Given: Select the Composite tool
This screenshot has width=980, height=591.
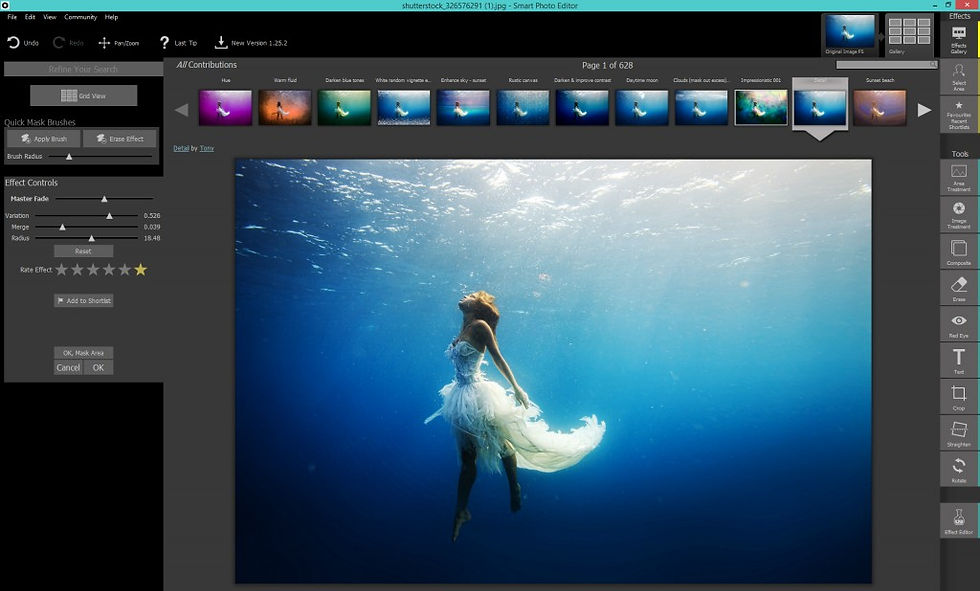Looking at the screenshot, I should point(959,251).
